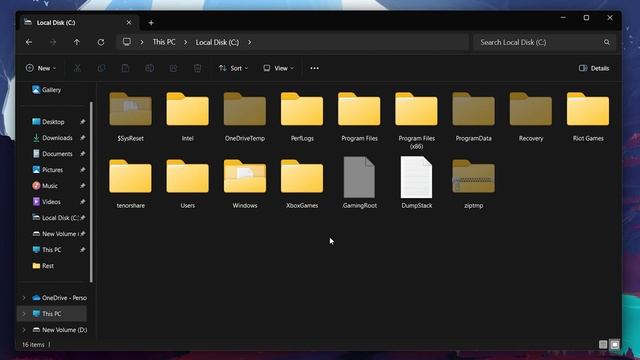Select the Program Files folder
The height and width of the screenshot is (360, 640).
coord(359,117)
